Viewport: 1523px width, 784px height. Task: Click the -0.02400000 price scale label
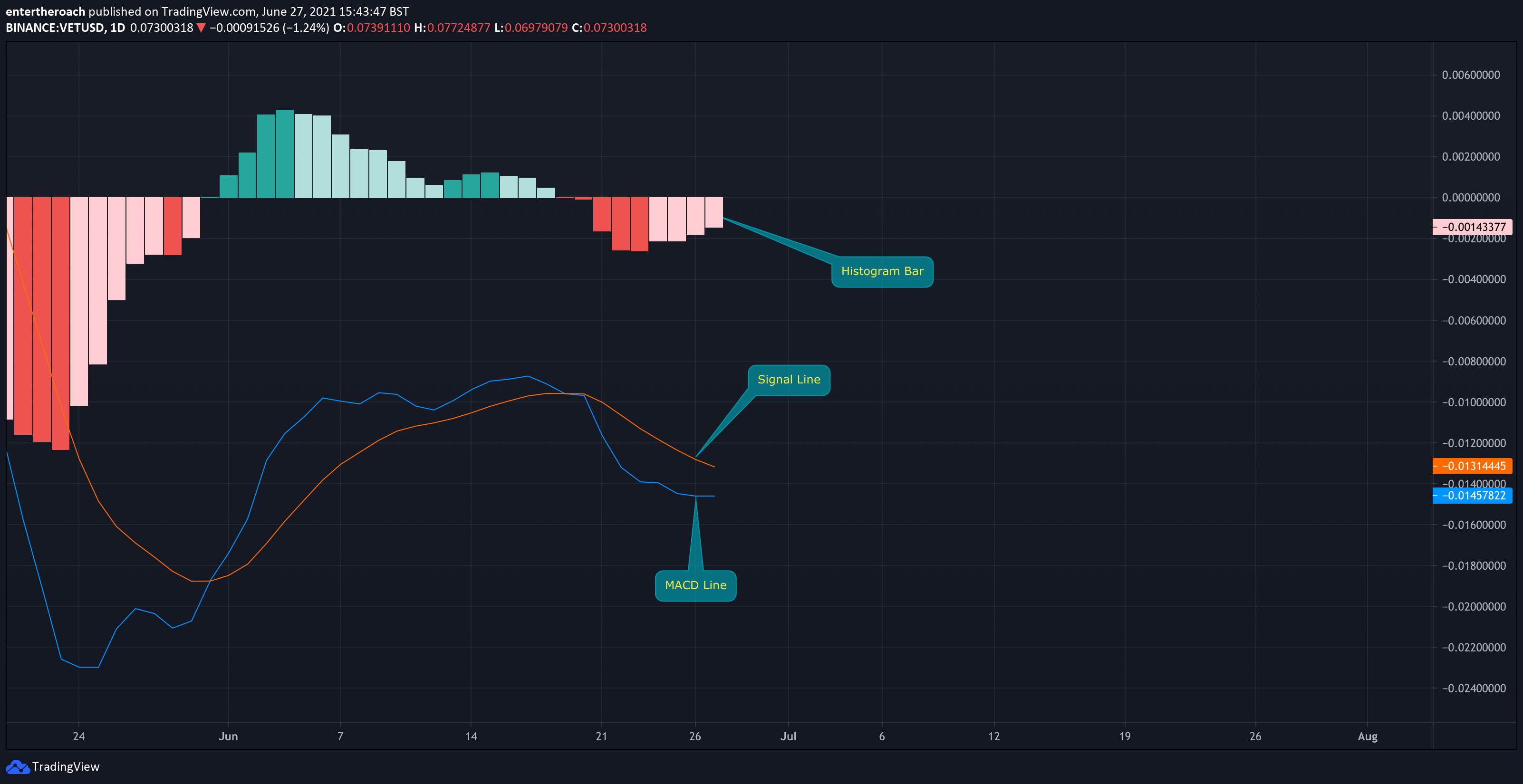(1474, 689)
